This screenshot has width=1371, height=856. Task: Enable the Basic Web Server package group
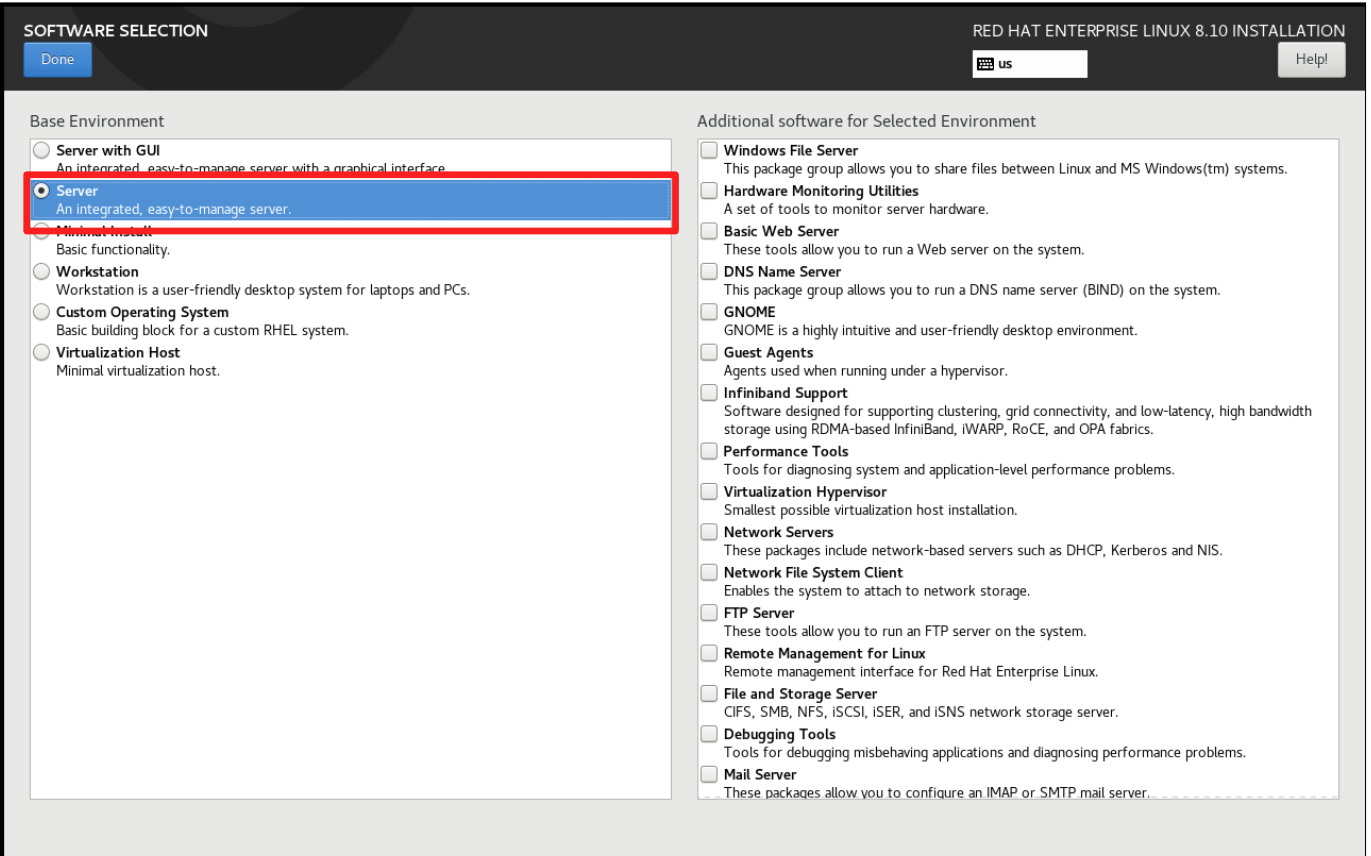click(709, 230)
